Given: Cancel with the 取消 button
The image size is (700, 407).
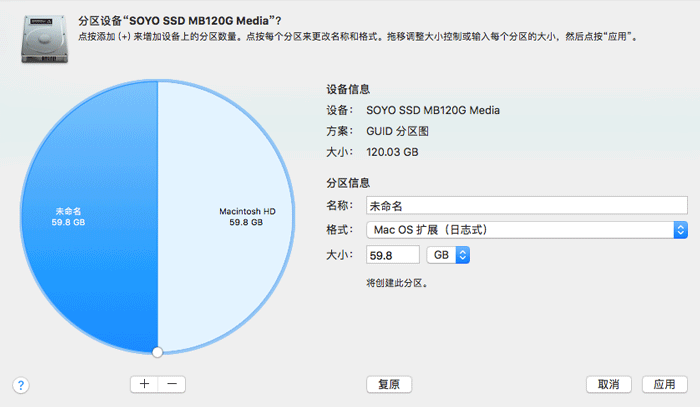Looking at the screenshot, I should (609, 384).
